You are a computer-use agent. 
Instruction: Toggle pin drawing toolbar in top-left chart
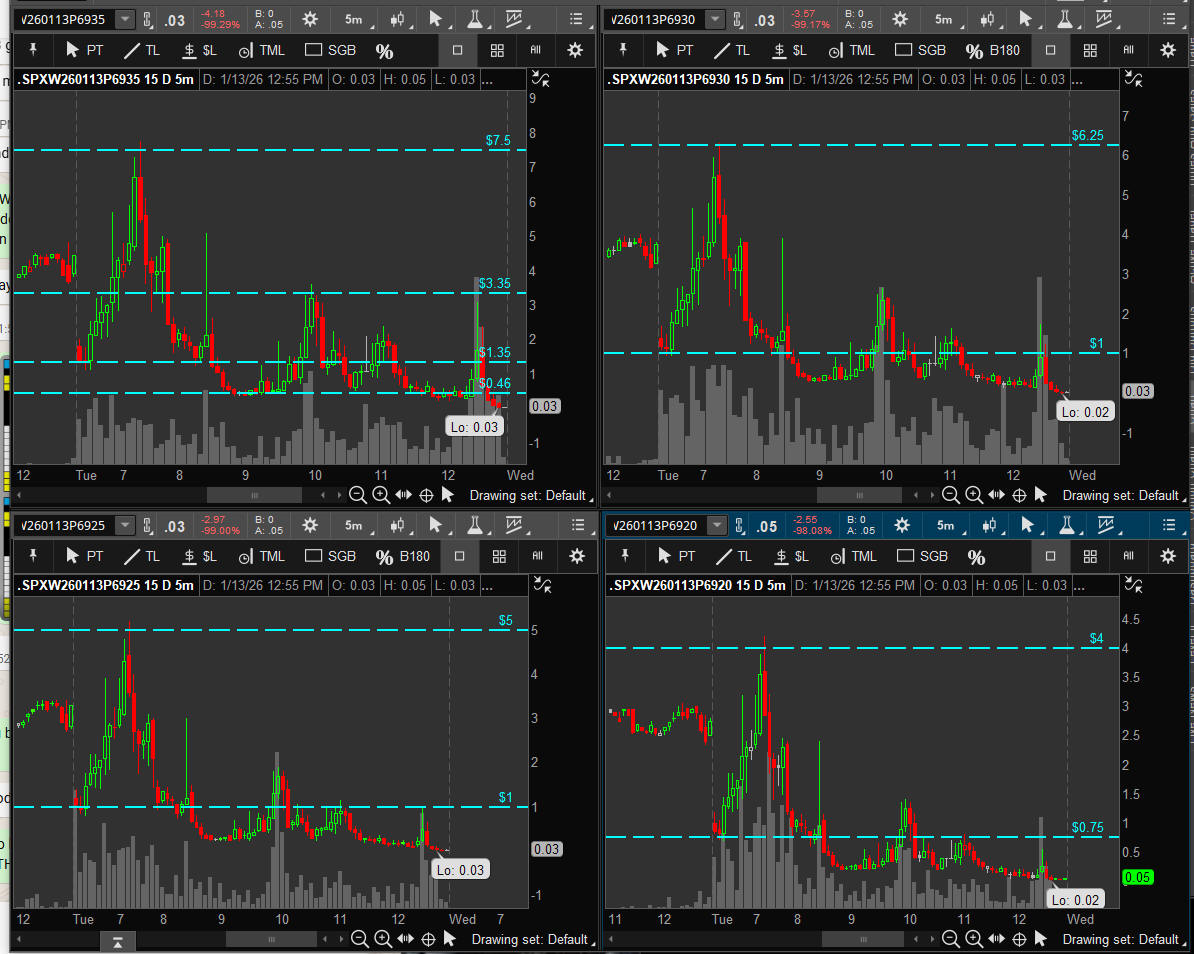click(32, 50)
